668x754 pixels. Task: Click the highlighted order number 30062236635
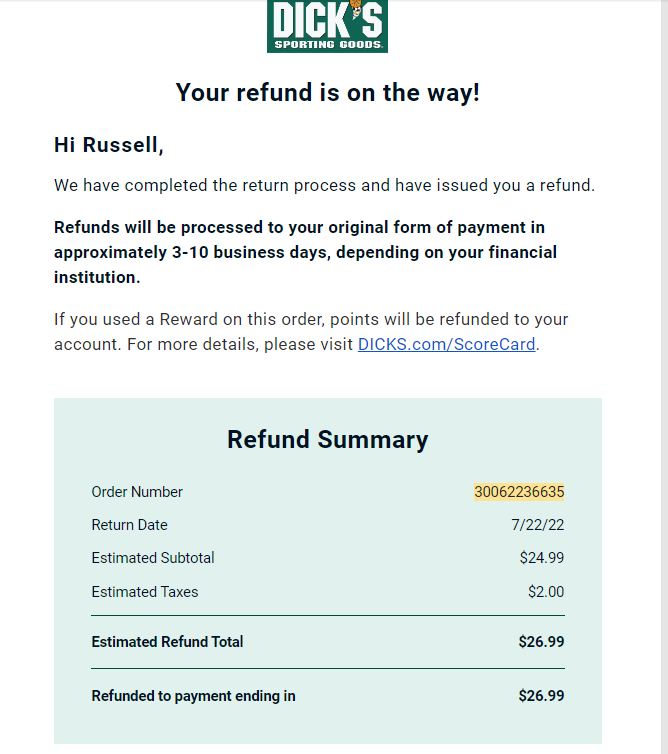coord(519,492)
